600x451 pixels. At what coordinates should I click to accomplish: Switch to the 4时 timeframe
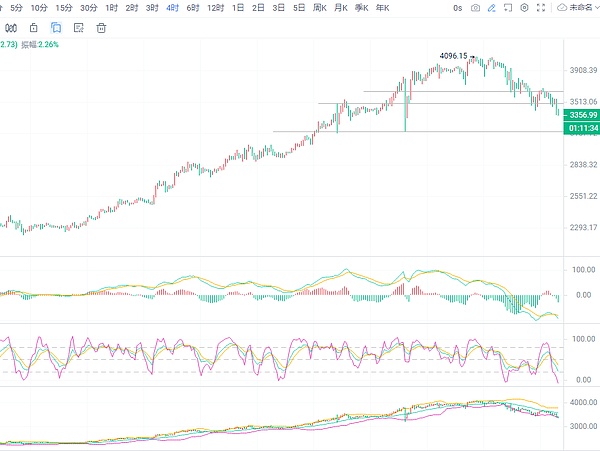pos(173,8)
